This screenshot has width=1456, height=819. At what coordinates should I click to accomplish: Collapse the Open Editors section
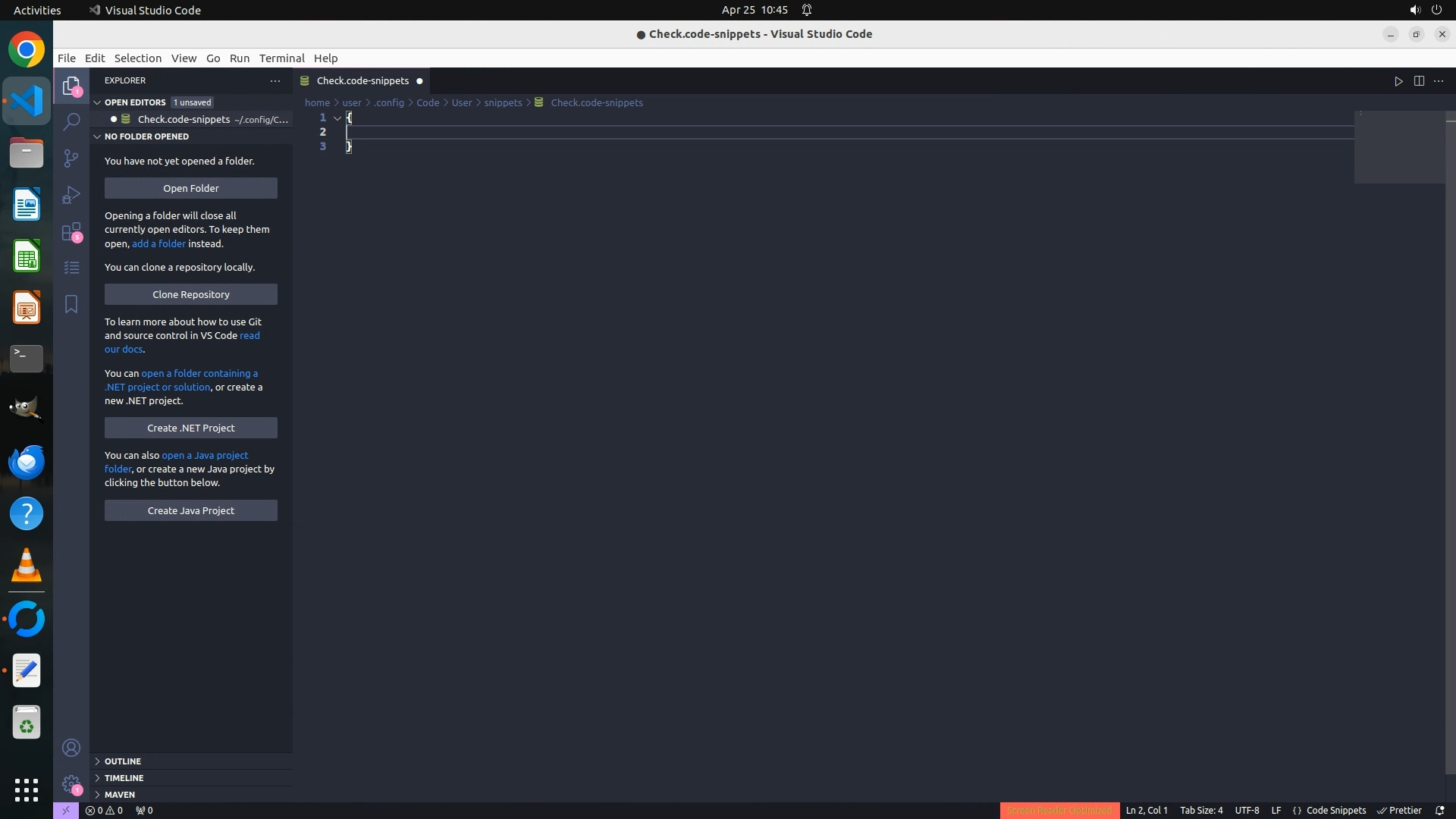(135, 102)
